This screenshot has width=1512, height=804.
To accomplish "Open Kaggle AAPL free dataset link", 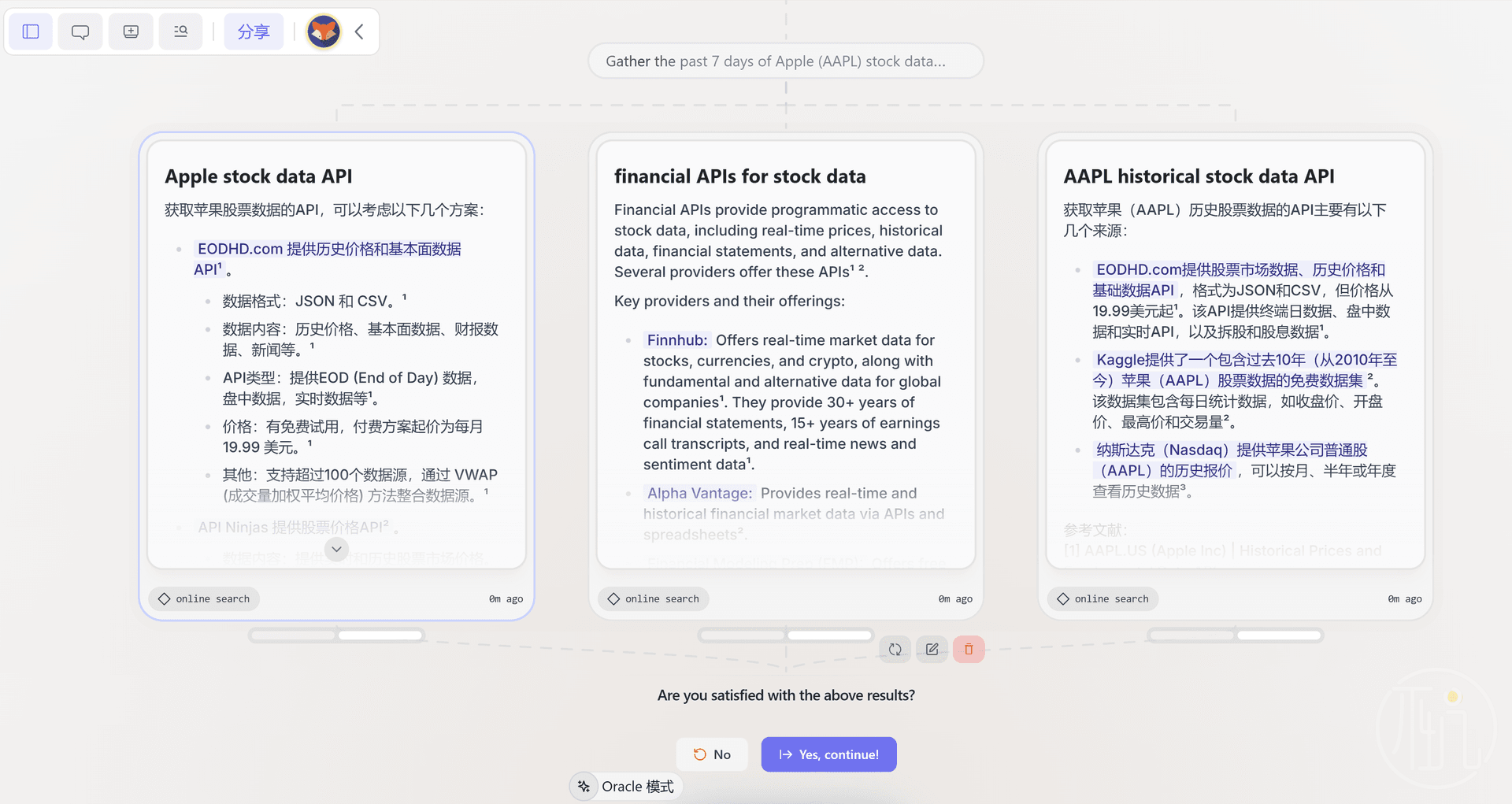I will pyautogui.click(x=1244, y=370).
